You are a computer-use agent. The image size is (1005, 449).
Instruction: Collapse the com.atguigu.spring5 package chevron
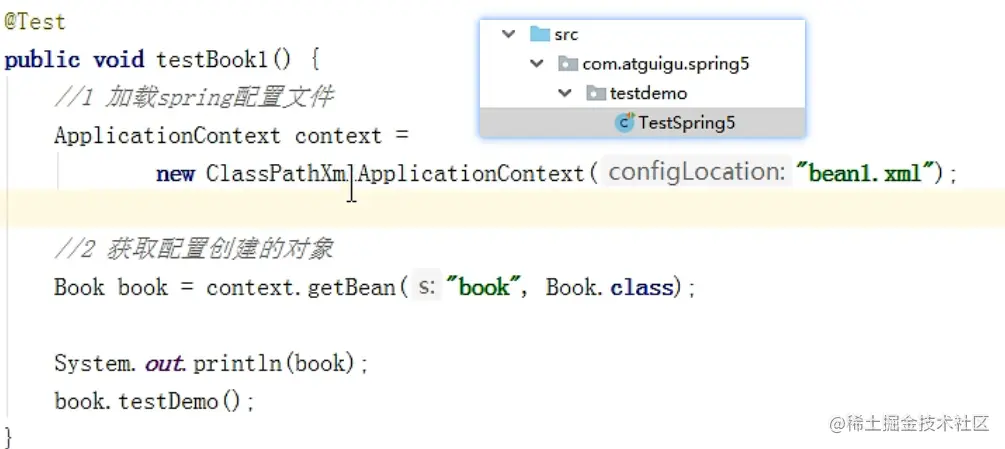[536, 63]
